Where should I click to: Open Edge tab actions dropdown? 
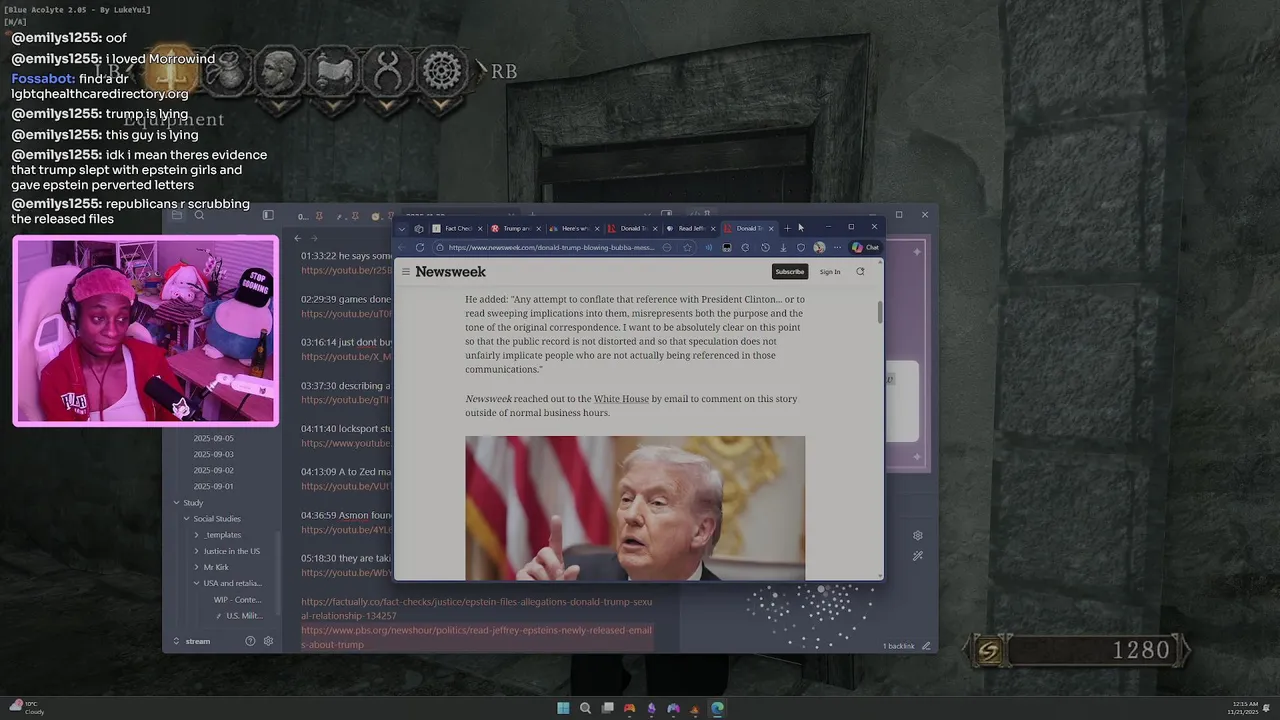click(402, 228)
